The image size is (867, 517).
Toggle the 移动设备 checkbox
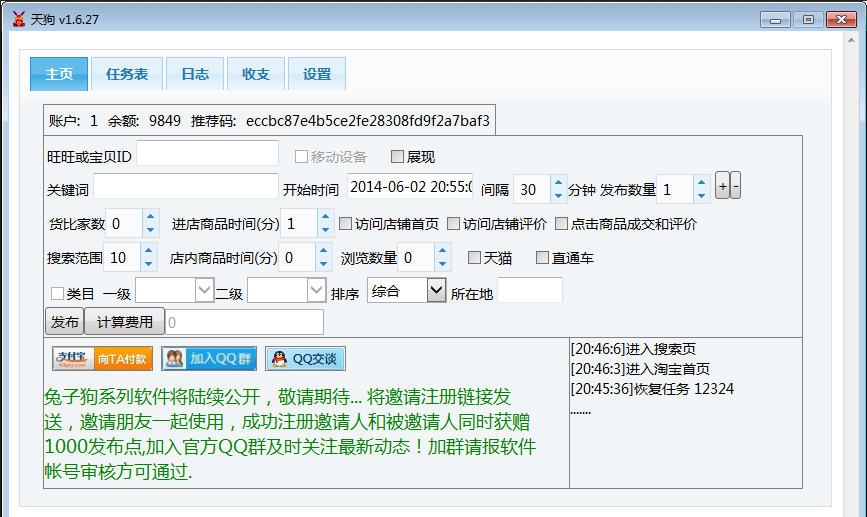(x=301, y=156)
